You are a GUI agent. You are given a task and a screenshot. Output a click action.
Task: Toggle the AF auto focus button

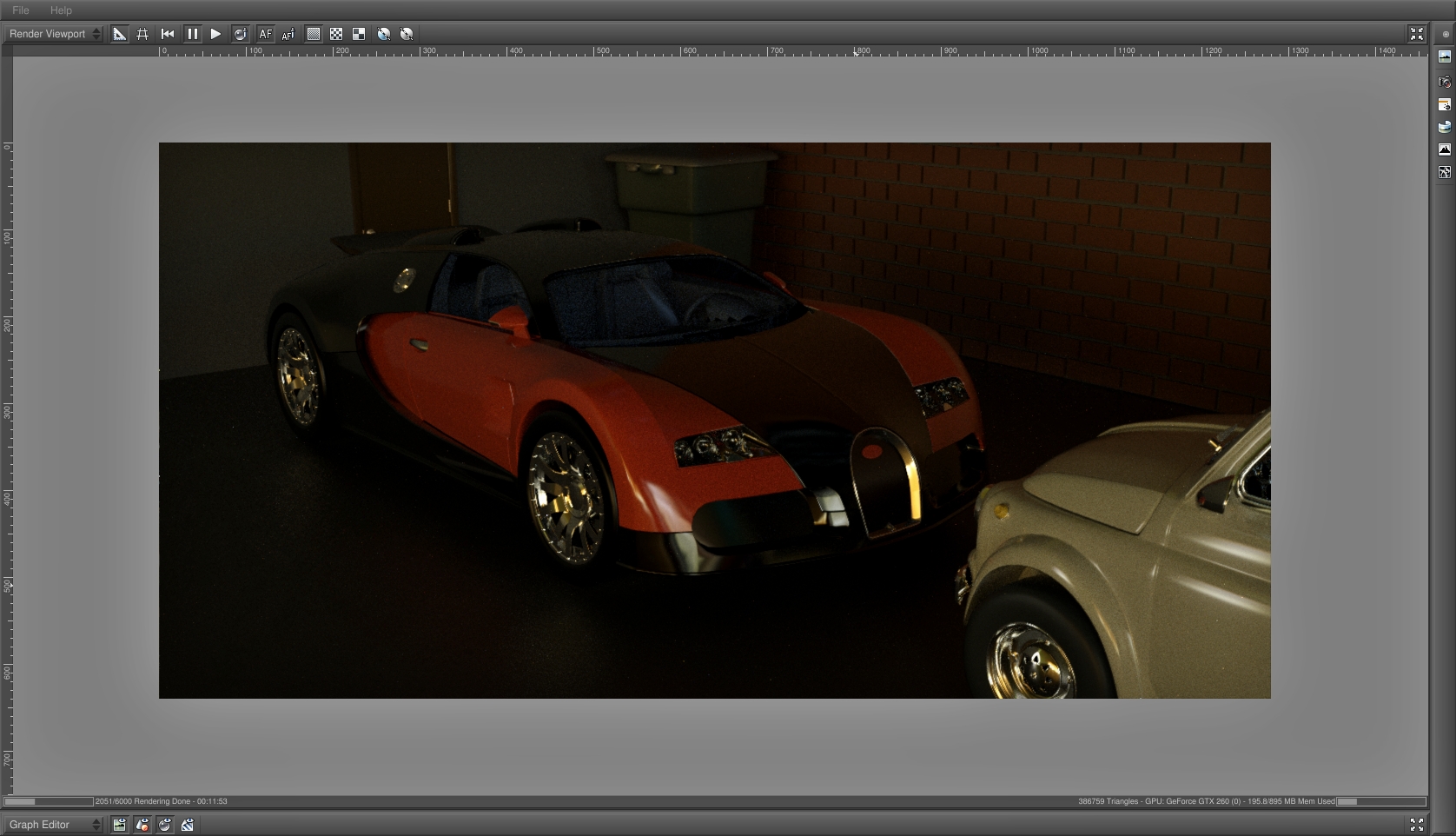265,34
